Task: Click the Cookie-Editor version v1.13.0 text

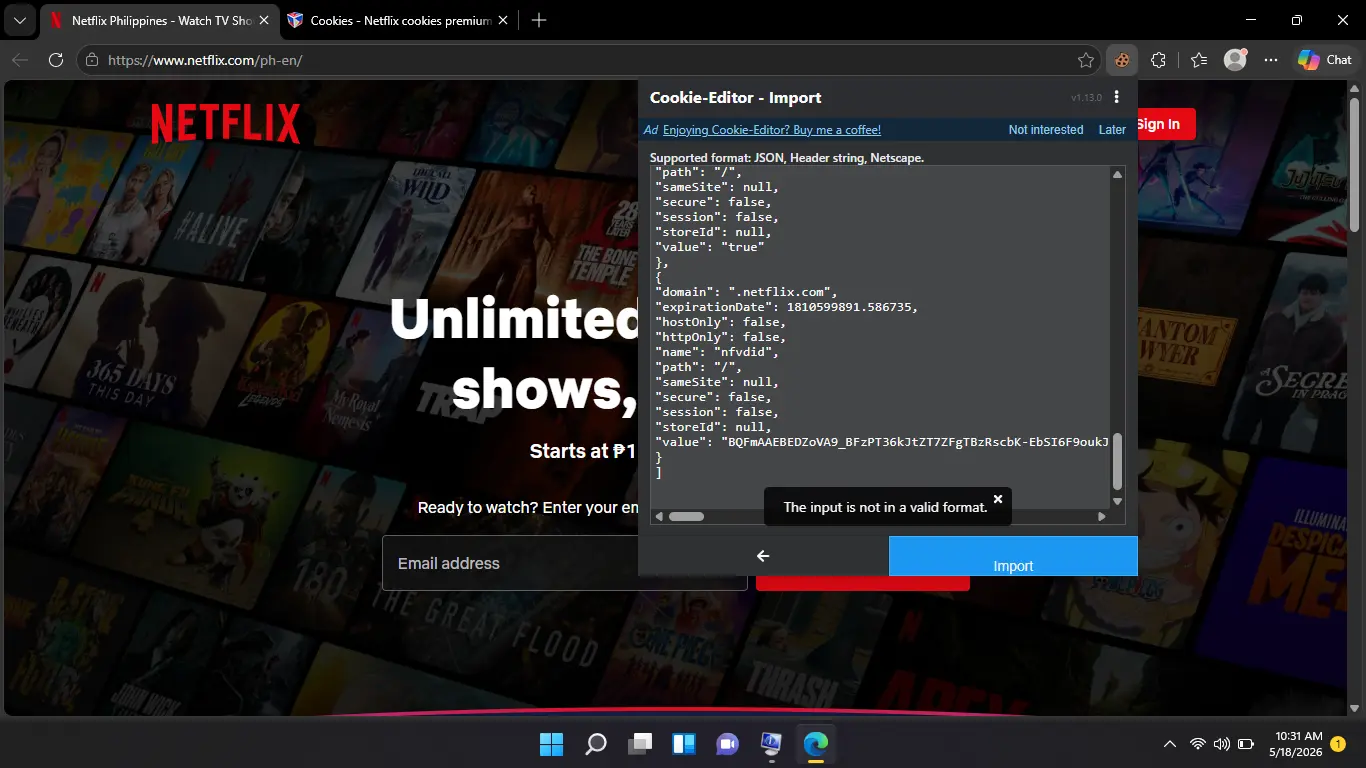Action: point(1086,98)
